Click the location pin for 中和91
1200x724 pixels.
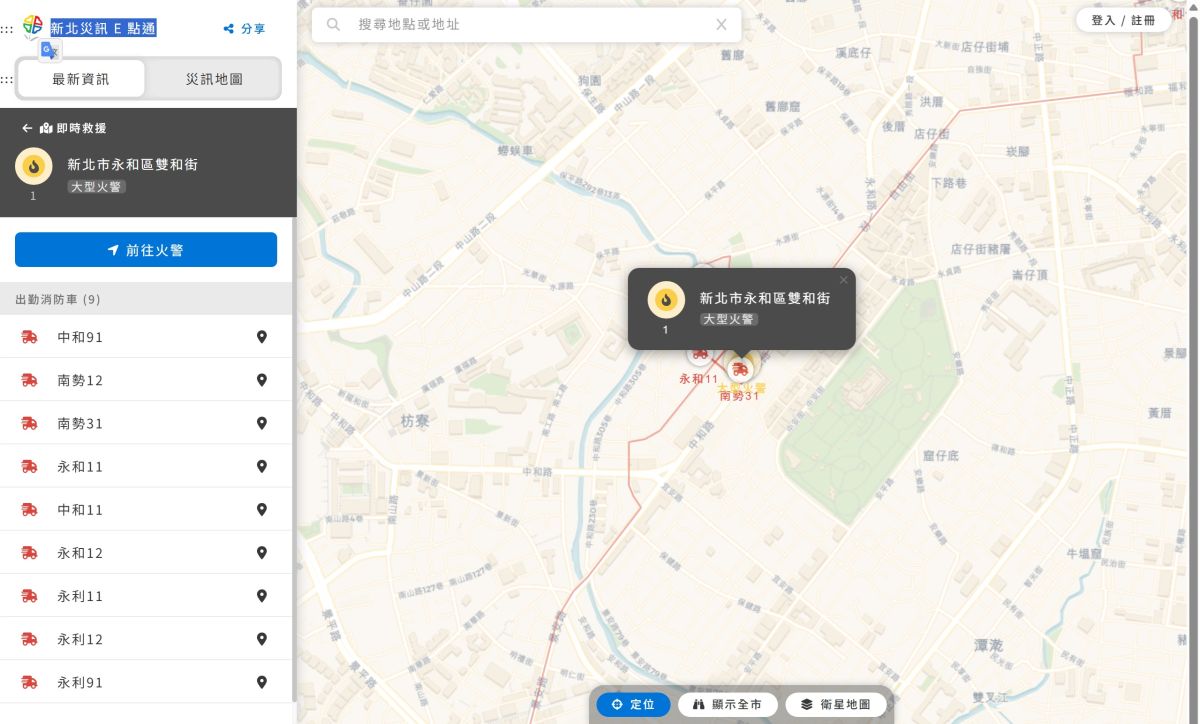[262, 337]
